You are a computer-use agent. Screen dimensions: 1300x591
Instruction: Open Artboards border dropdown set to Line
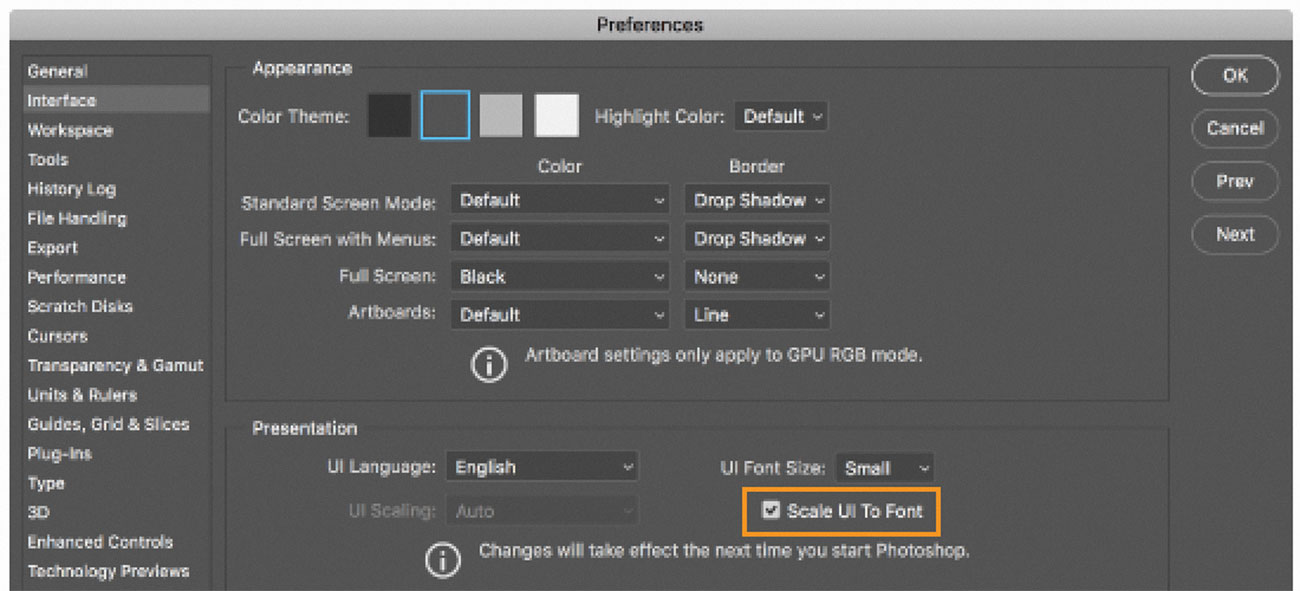757,315
